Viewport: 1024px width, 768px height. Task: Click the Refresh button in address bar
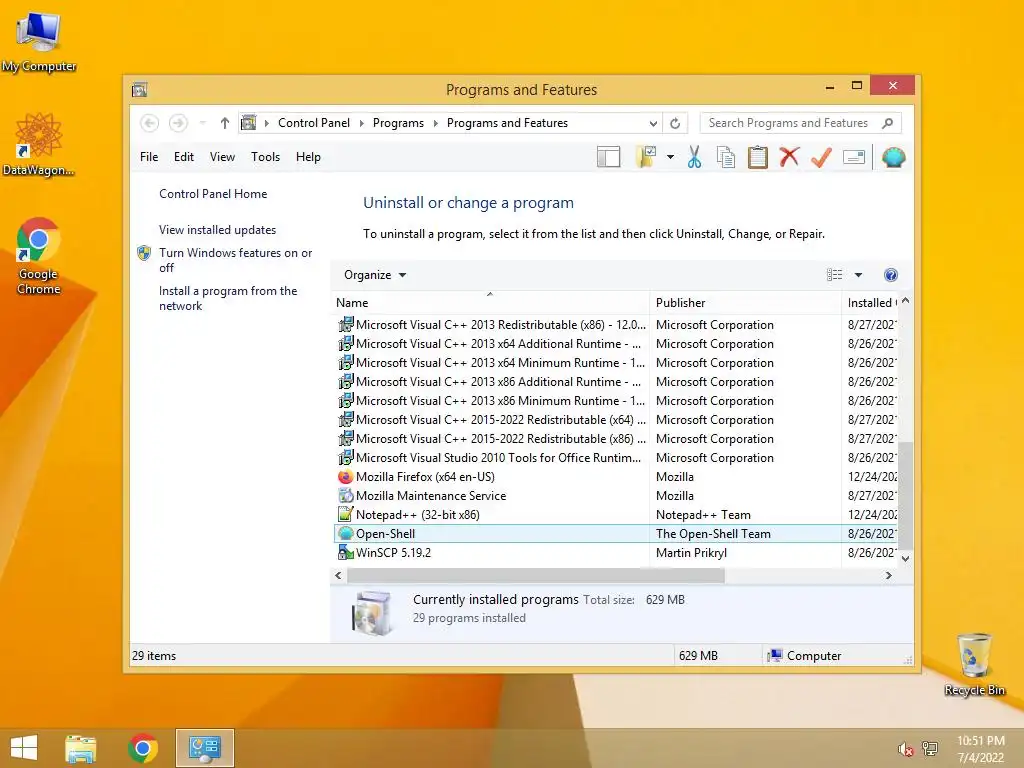click(675, 123)
